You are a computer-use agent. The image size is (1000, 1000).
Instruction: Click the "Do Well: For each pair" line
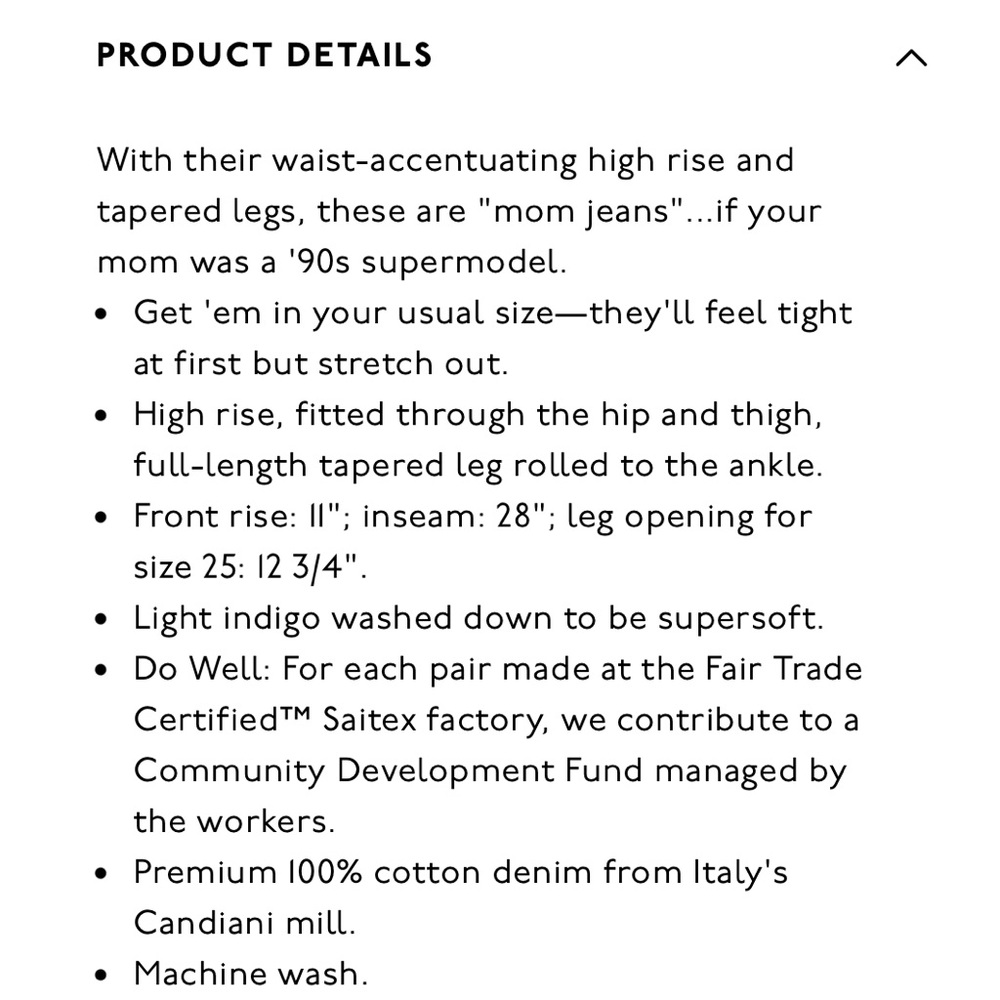[x=497, y=669]
